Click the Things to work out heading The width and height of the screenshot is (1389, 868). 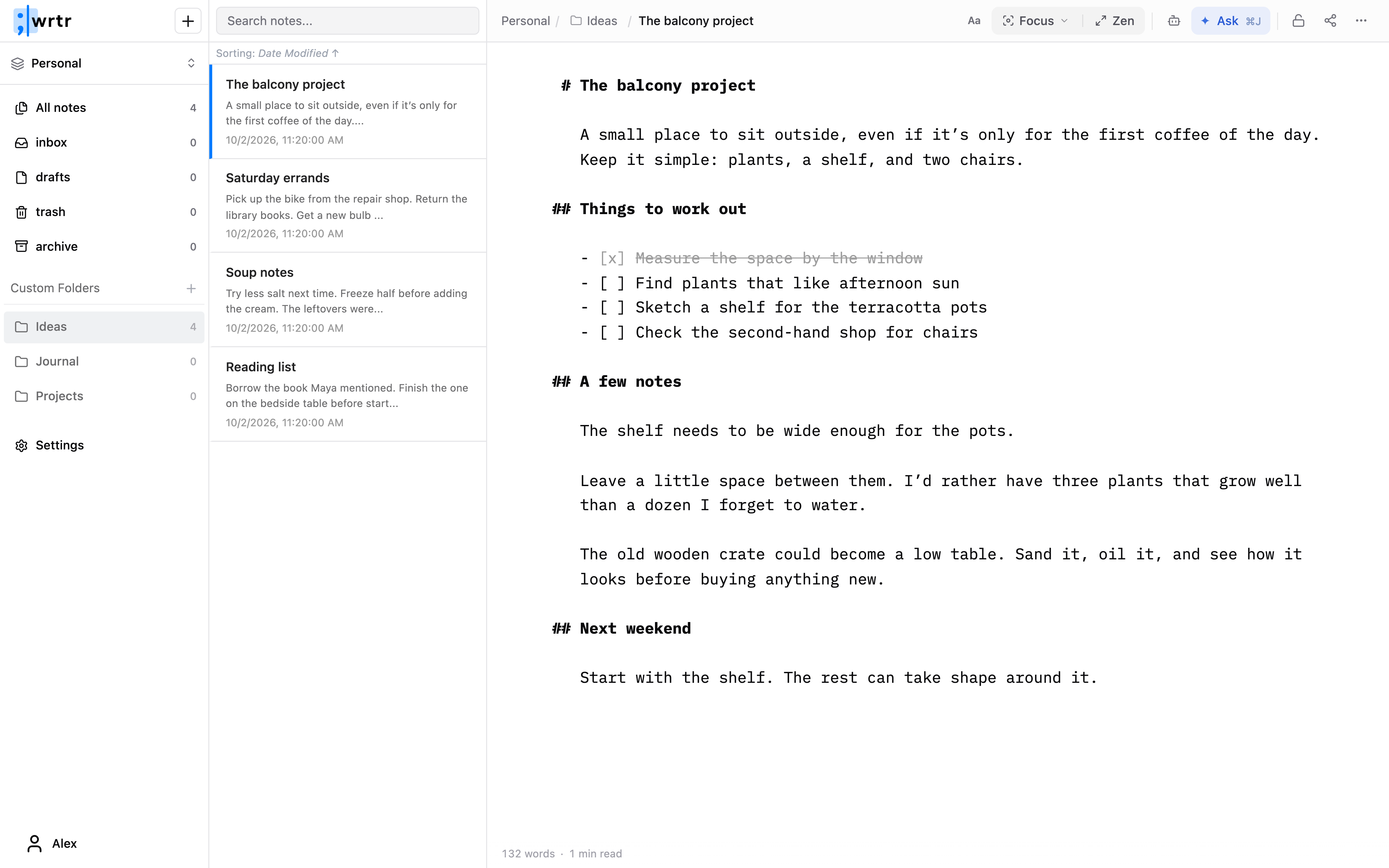coord(663,209)
